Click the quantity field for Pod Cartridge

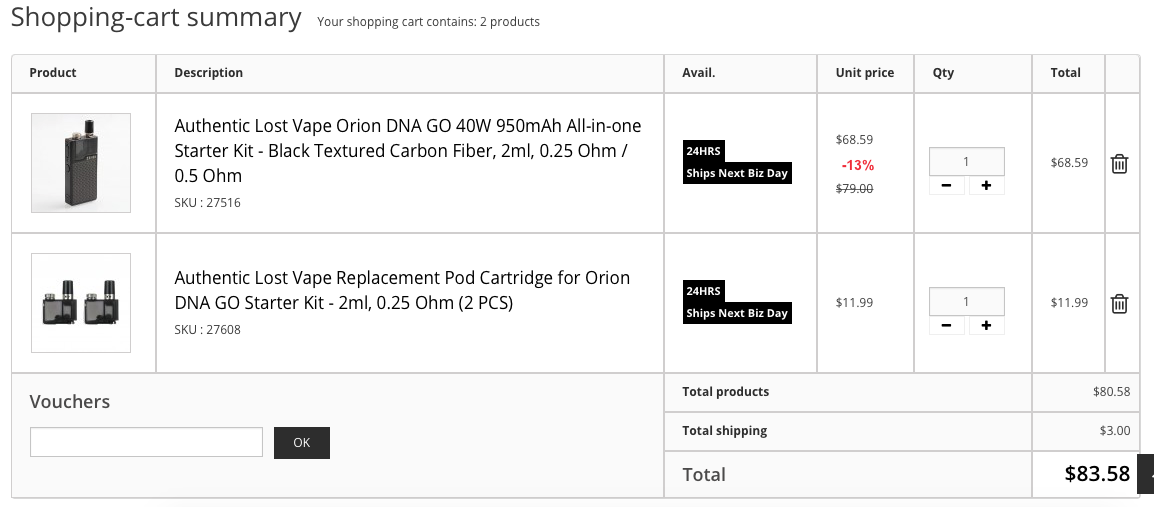966,301
